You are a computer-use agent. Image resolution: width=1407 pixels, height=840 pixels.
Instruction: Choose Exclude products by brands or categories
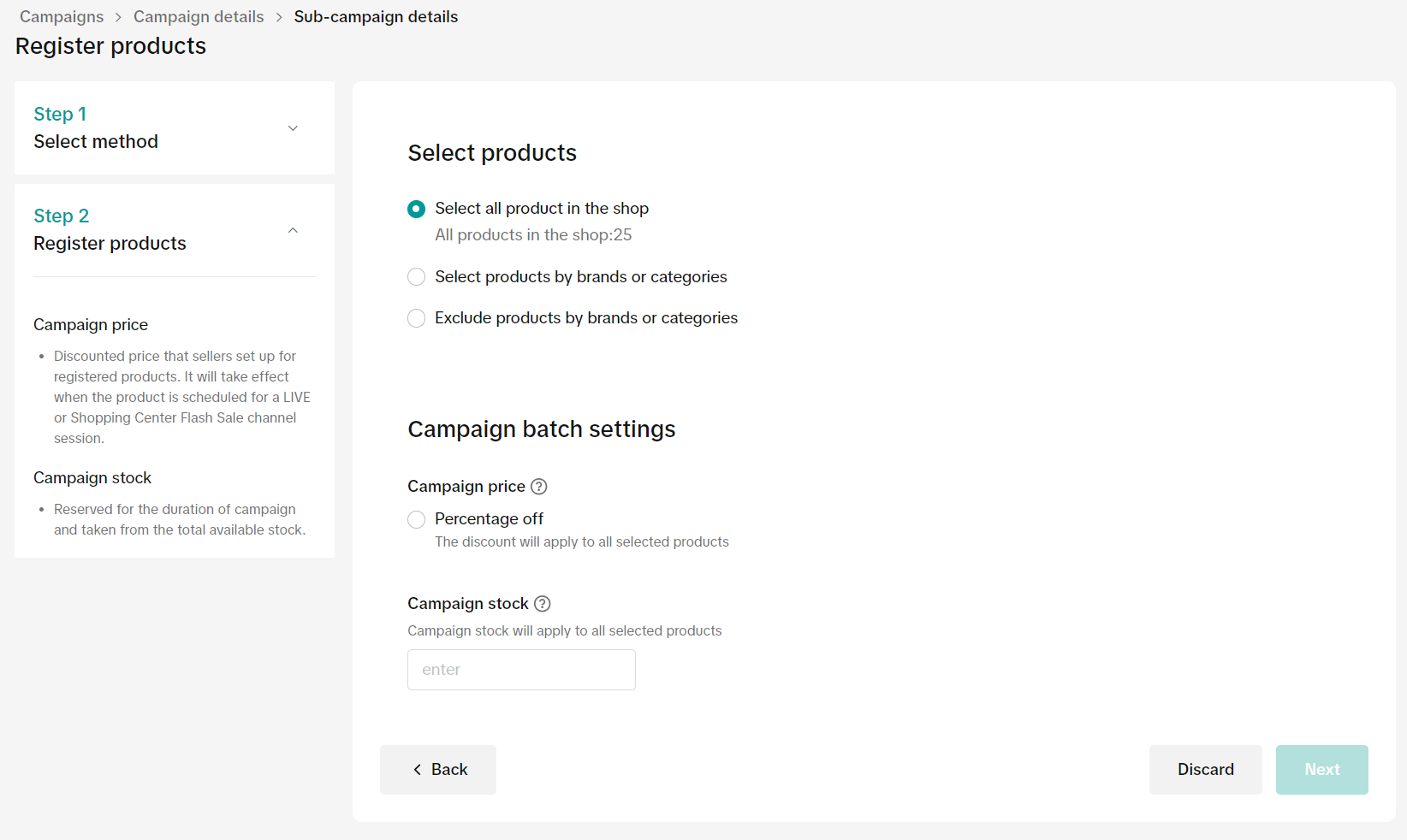pos(416,318)
